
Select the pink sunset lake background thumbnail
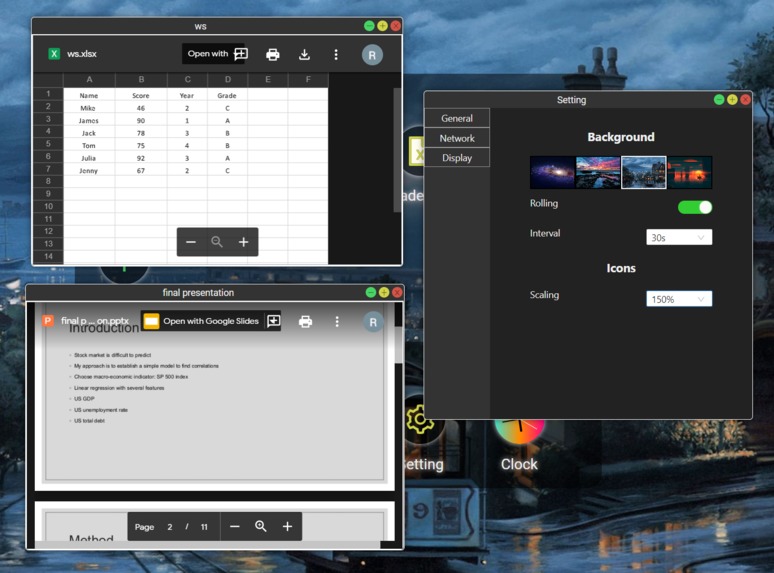[x=598, y=172]
